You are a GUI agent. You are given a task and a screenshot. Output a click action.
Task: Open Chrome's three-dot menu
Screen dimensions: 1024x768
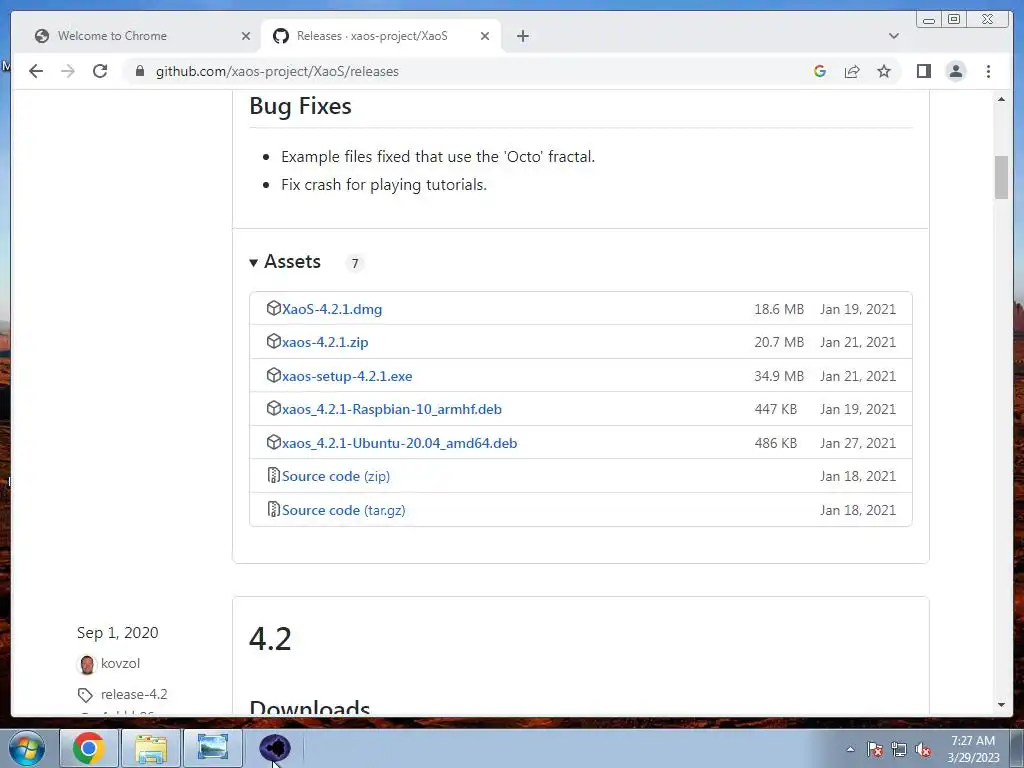pyautogui.click(x=988, y=71)
